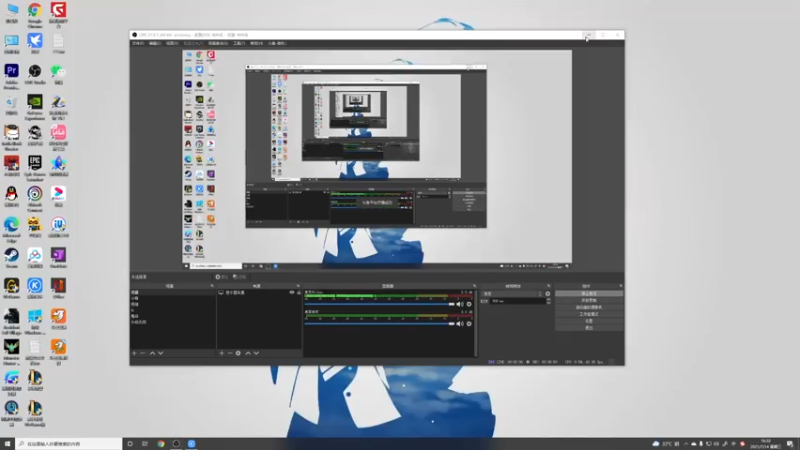Move scene down in Scenes dock
Viewport: 800px width, 450px height.
coord(160,353)
